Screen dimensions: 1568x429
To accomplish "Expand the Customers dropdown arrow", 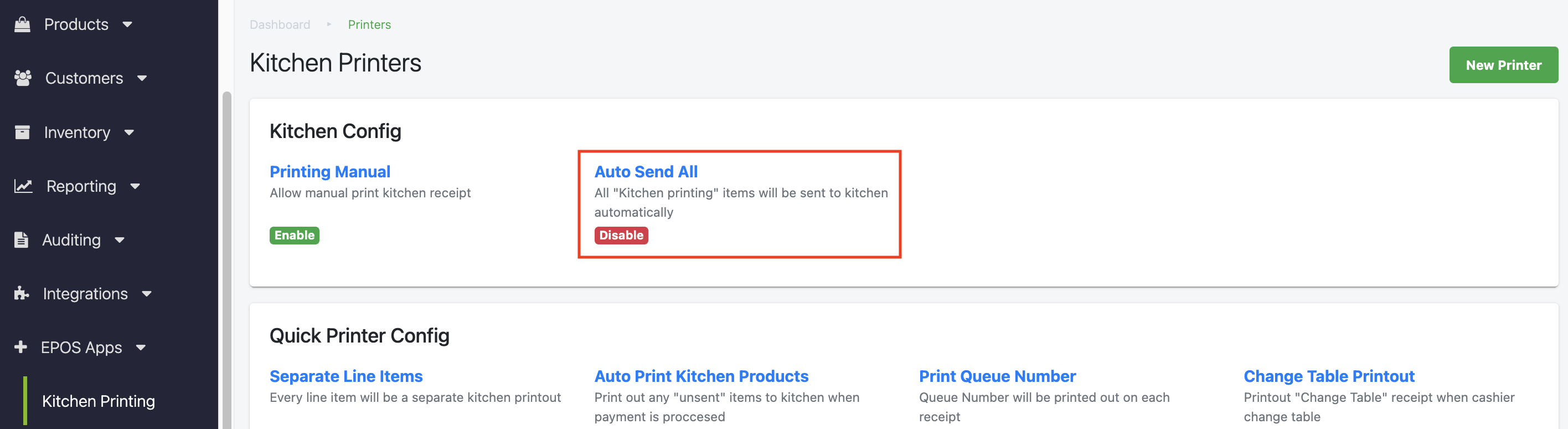I will (x=142, y=79).
